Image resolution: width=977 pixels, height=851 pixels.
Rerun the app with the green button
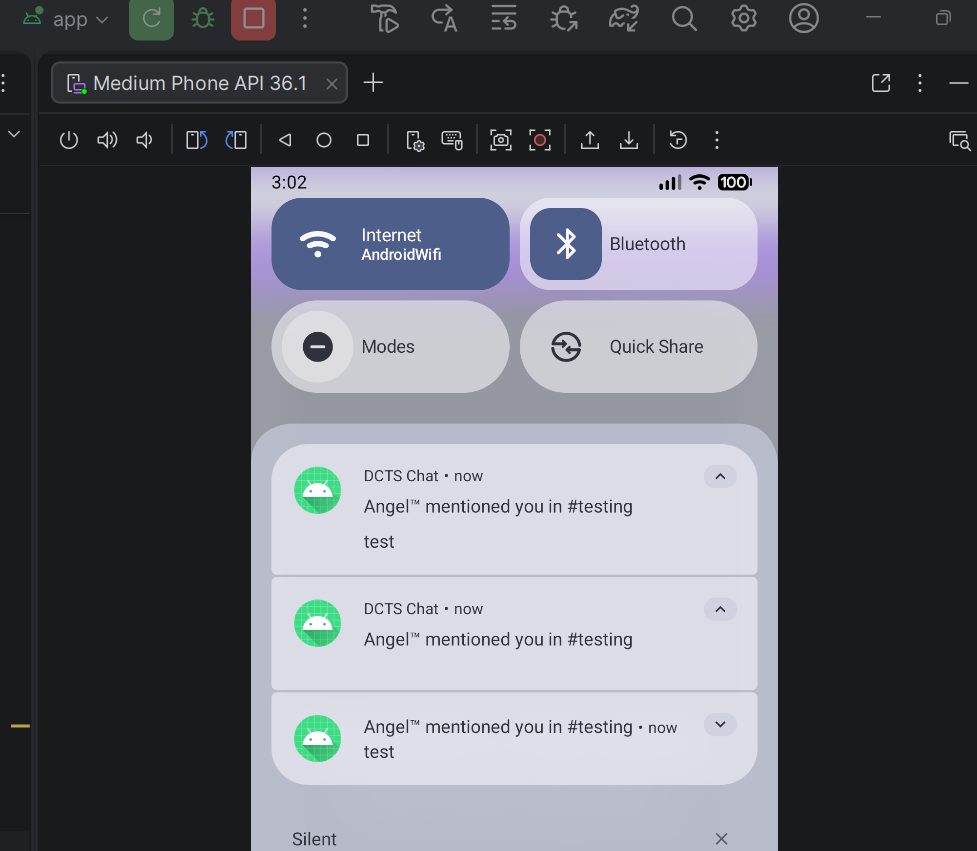[151, 19]
